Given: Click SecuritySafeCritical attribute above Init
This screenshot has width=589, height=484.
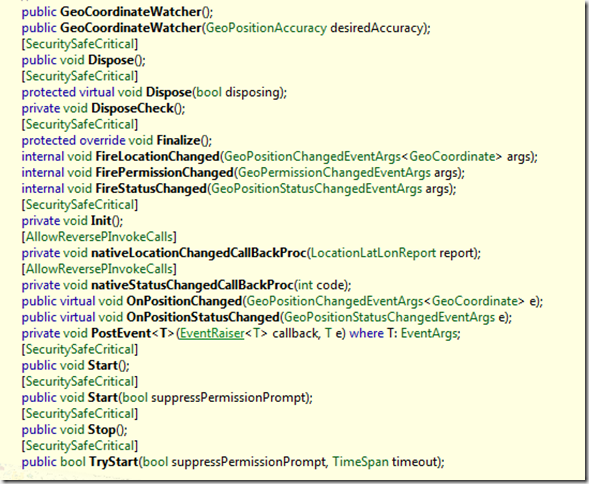Looking at the screenshot, I should coord(80,205).
